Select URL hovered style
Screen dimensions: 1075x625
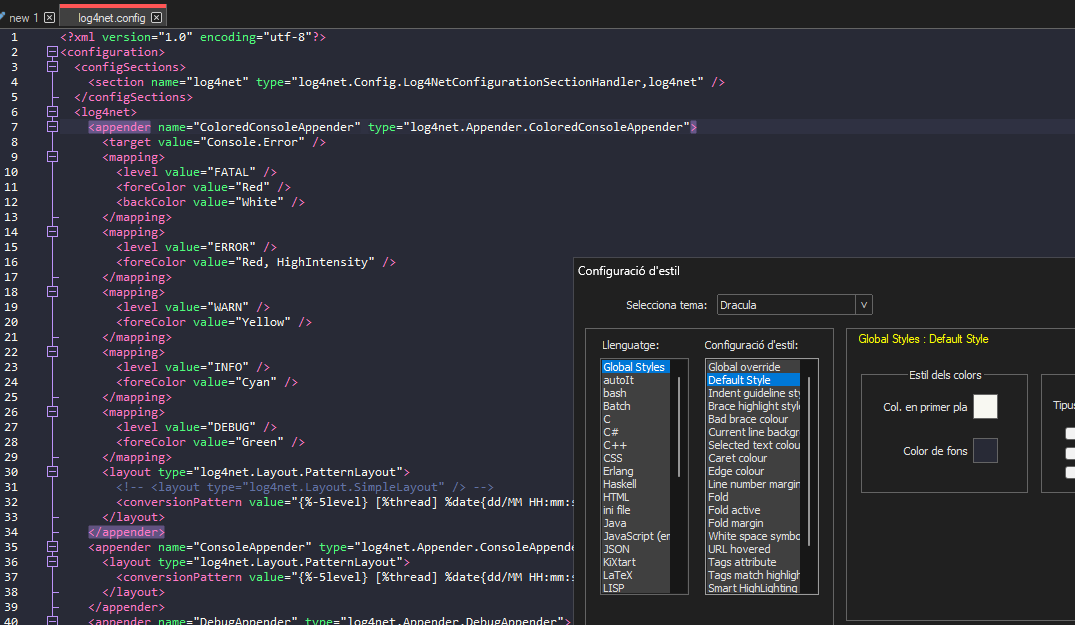(x=753, y=550)
